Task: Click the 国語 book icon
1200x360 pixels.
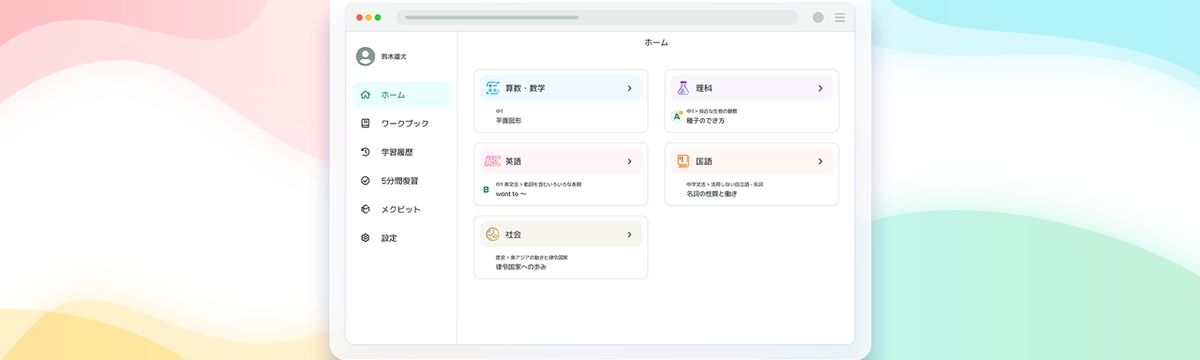Action: tap(683, 161)
